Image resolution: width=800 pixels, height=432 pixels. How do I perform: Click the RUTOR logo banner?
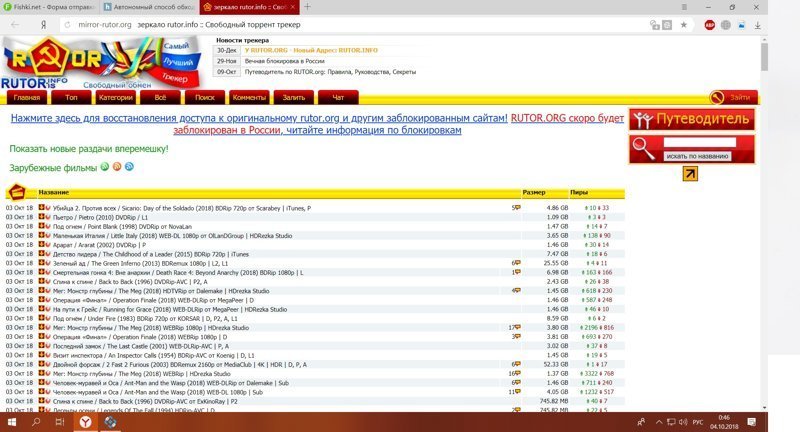(x=102, y=63)
